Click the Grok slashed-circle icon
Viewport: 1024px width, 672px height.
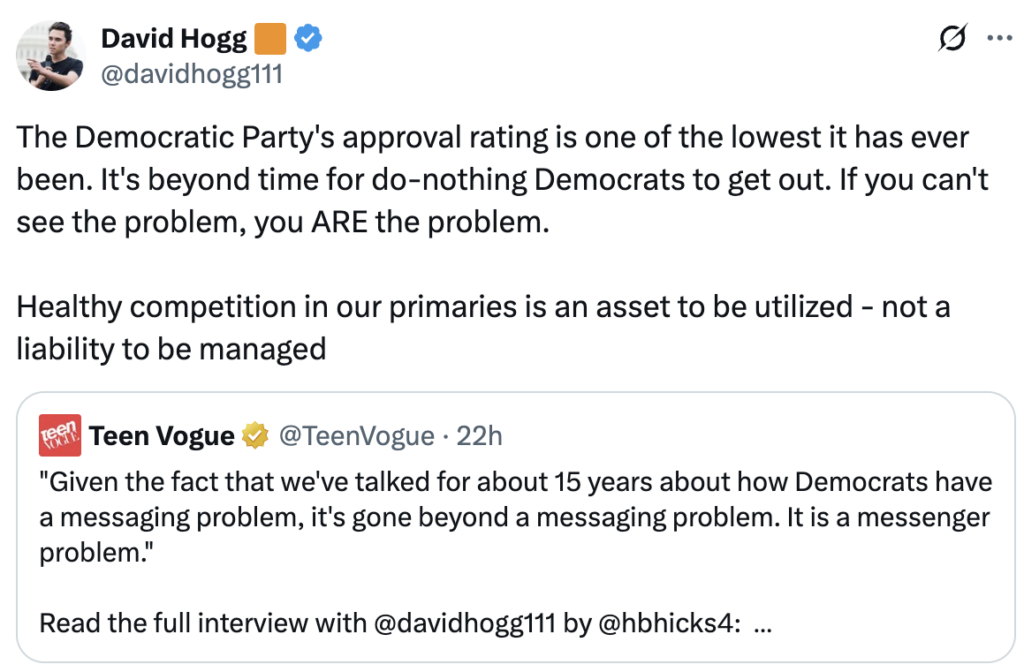(x=952, y=39)
